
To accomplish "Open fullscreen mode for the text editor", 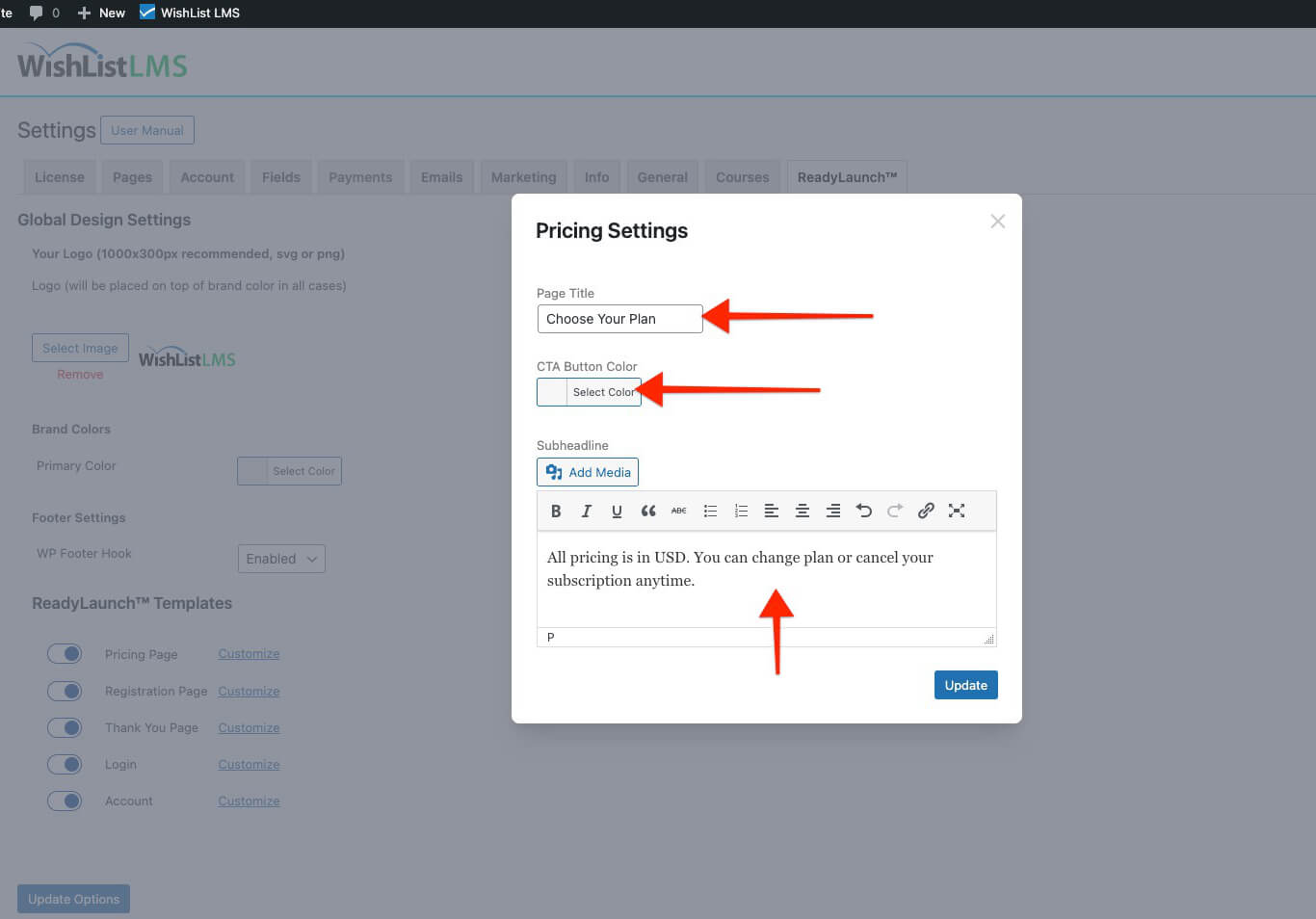I will pos(957,511).
